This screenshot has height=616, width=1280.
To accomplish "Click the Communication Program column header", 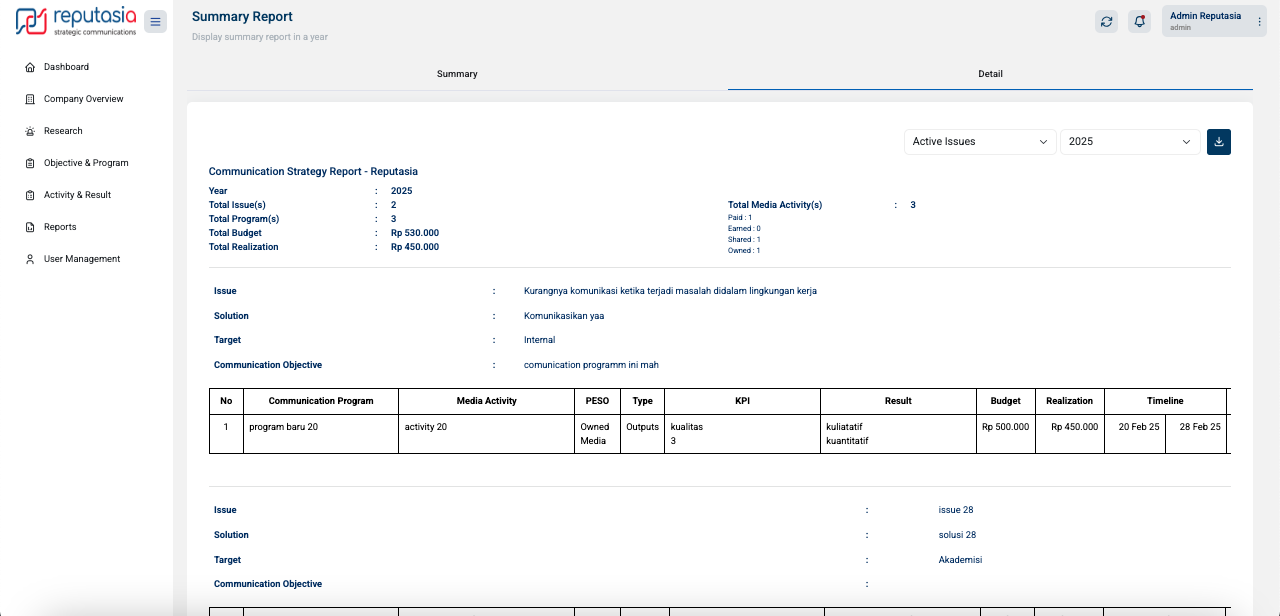I will (x=320, y=401).
